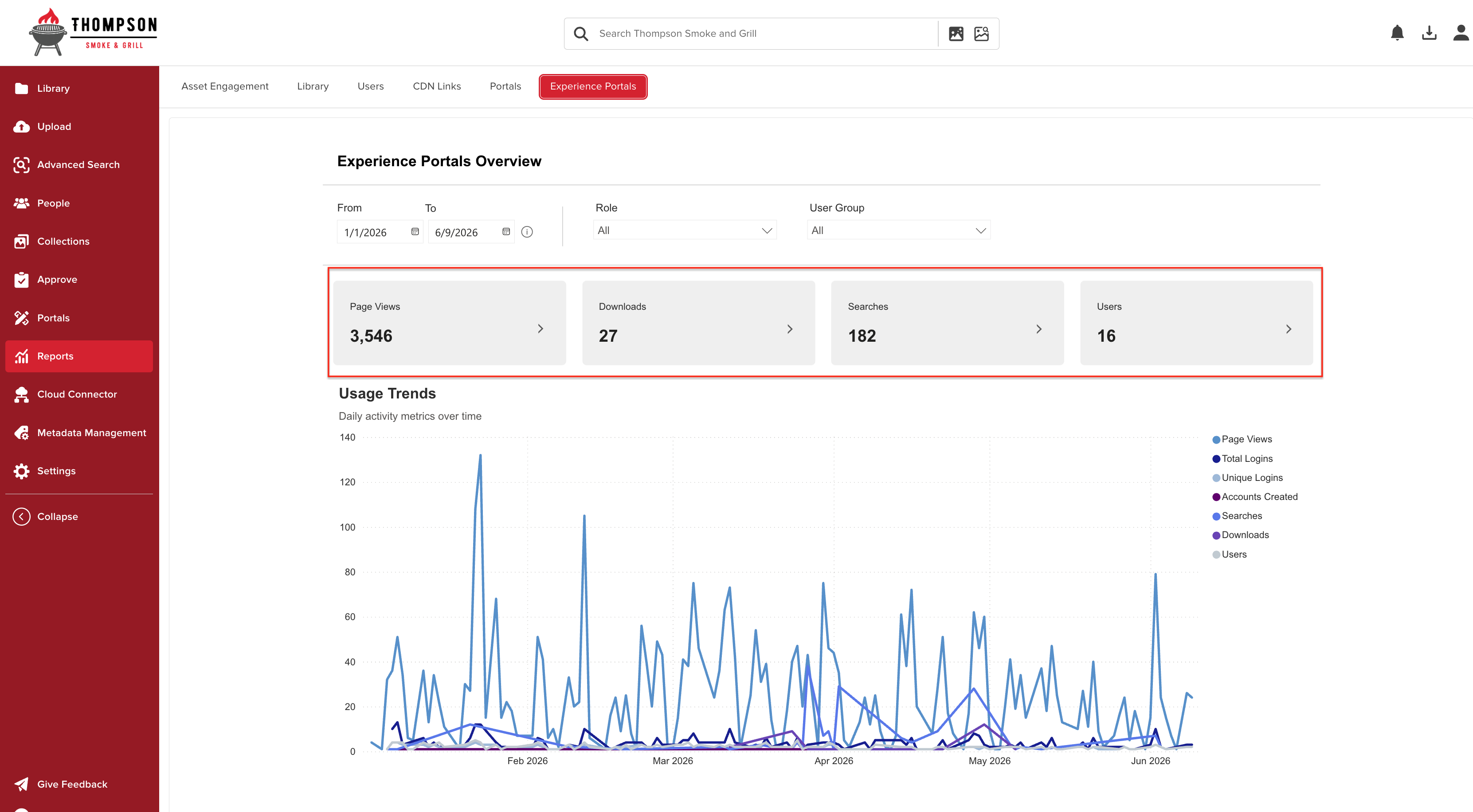Expand Downloads card chevron
The width and height of the screenshot is (1473, 812).
click(x=790, y=329)
